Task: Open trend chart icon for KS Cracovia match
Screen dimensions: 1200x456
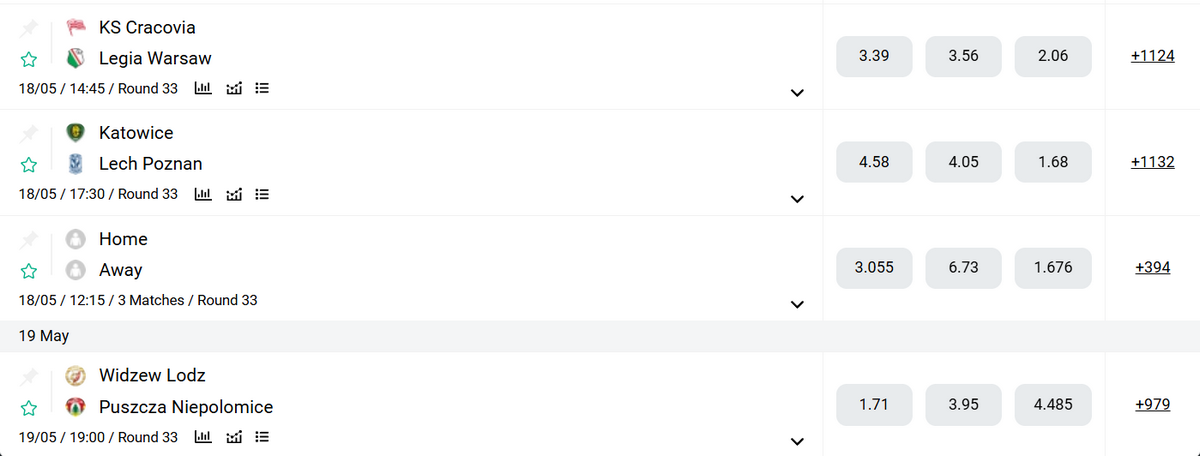Action: (x=235, y=88)
